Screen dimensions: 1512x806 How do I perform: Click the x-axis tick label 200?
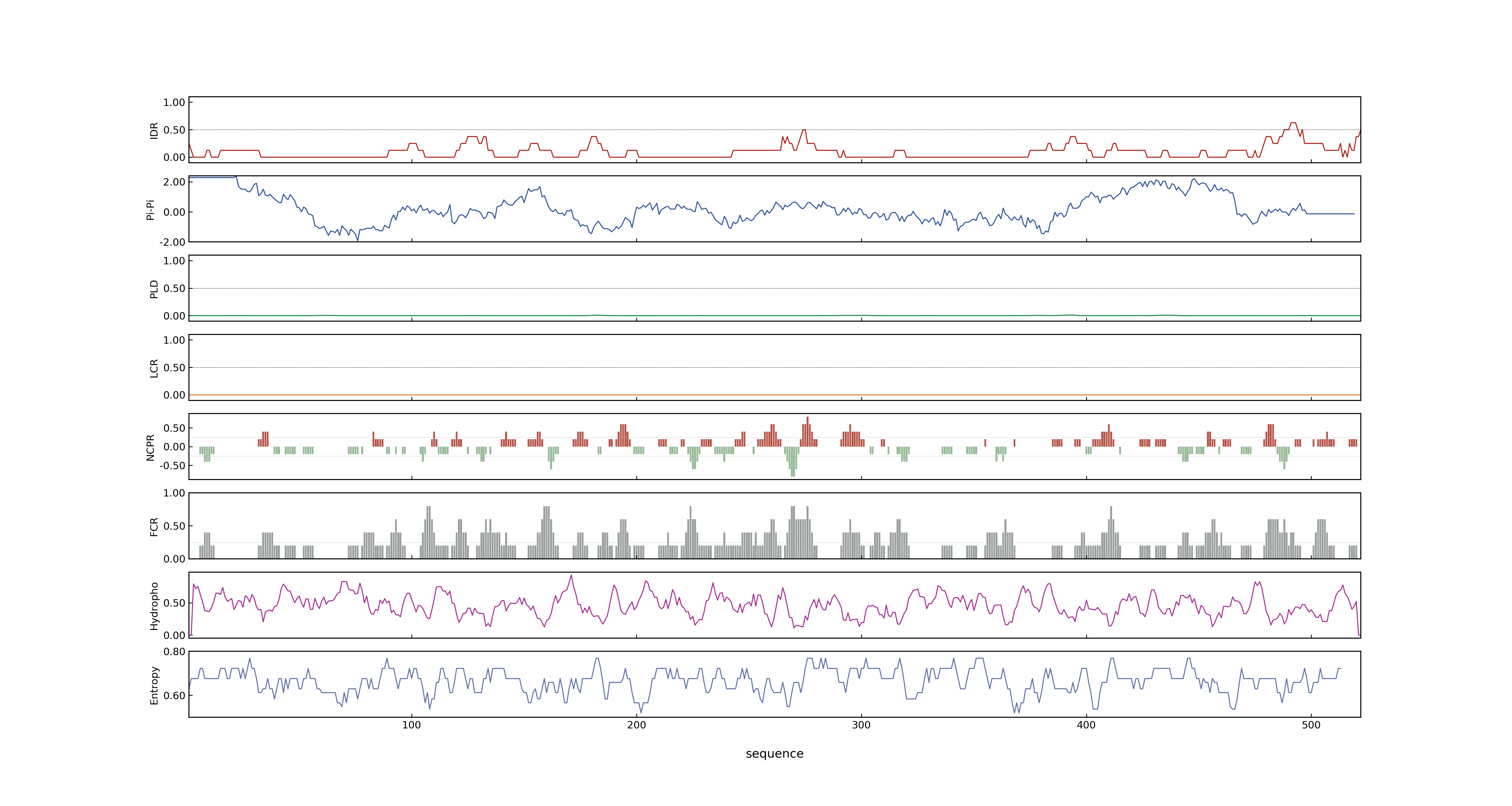pos(636,725)
